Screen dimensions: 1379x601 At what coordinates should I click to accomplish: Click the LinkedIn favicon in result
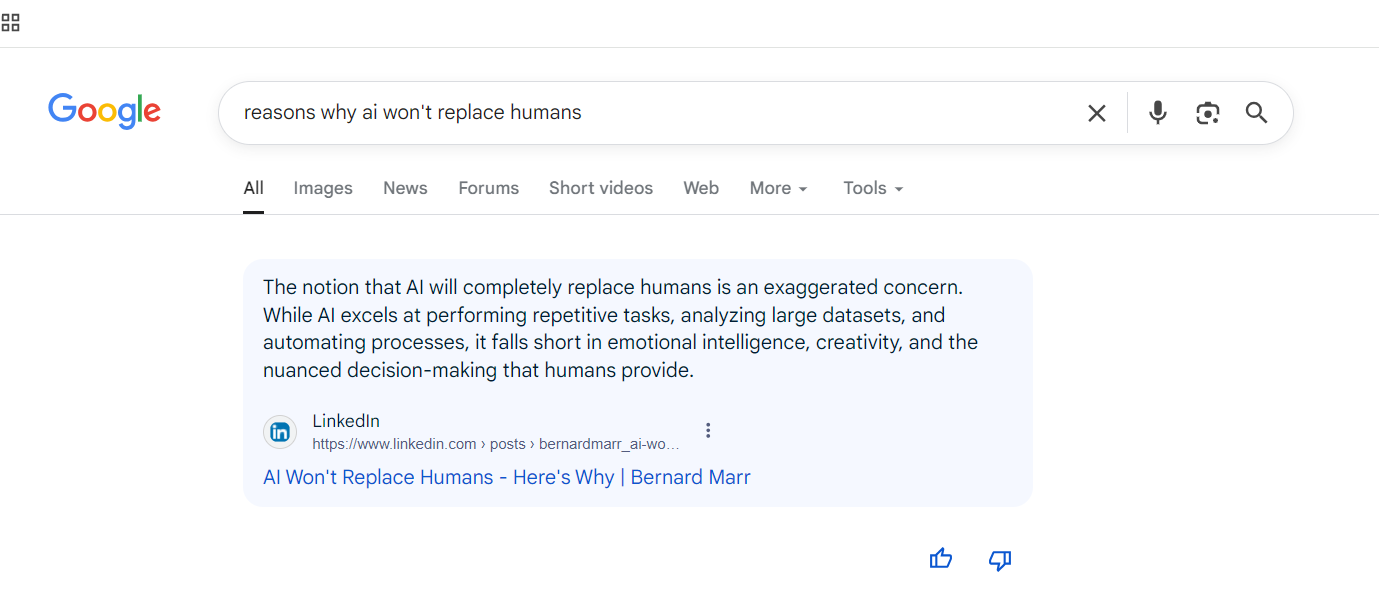click(280, 432)
